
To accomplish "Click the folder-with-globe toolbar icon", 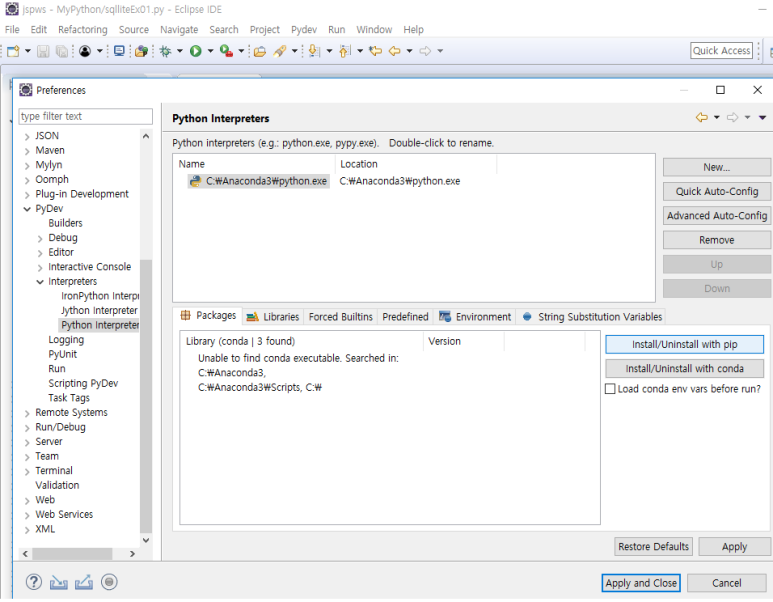I will [x=141, y=51].
